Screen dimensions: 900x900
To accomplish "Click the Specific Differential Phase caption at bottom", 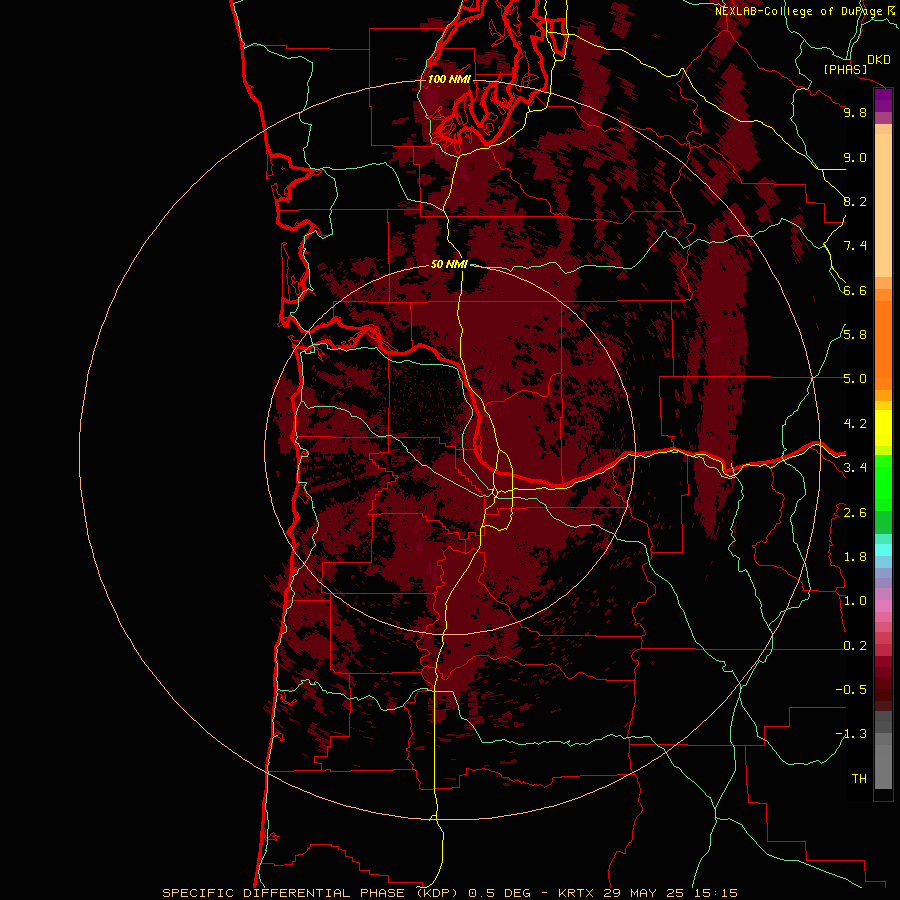I will (x=450, y=893).
